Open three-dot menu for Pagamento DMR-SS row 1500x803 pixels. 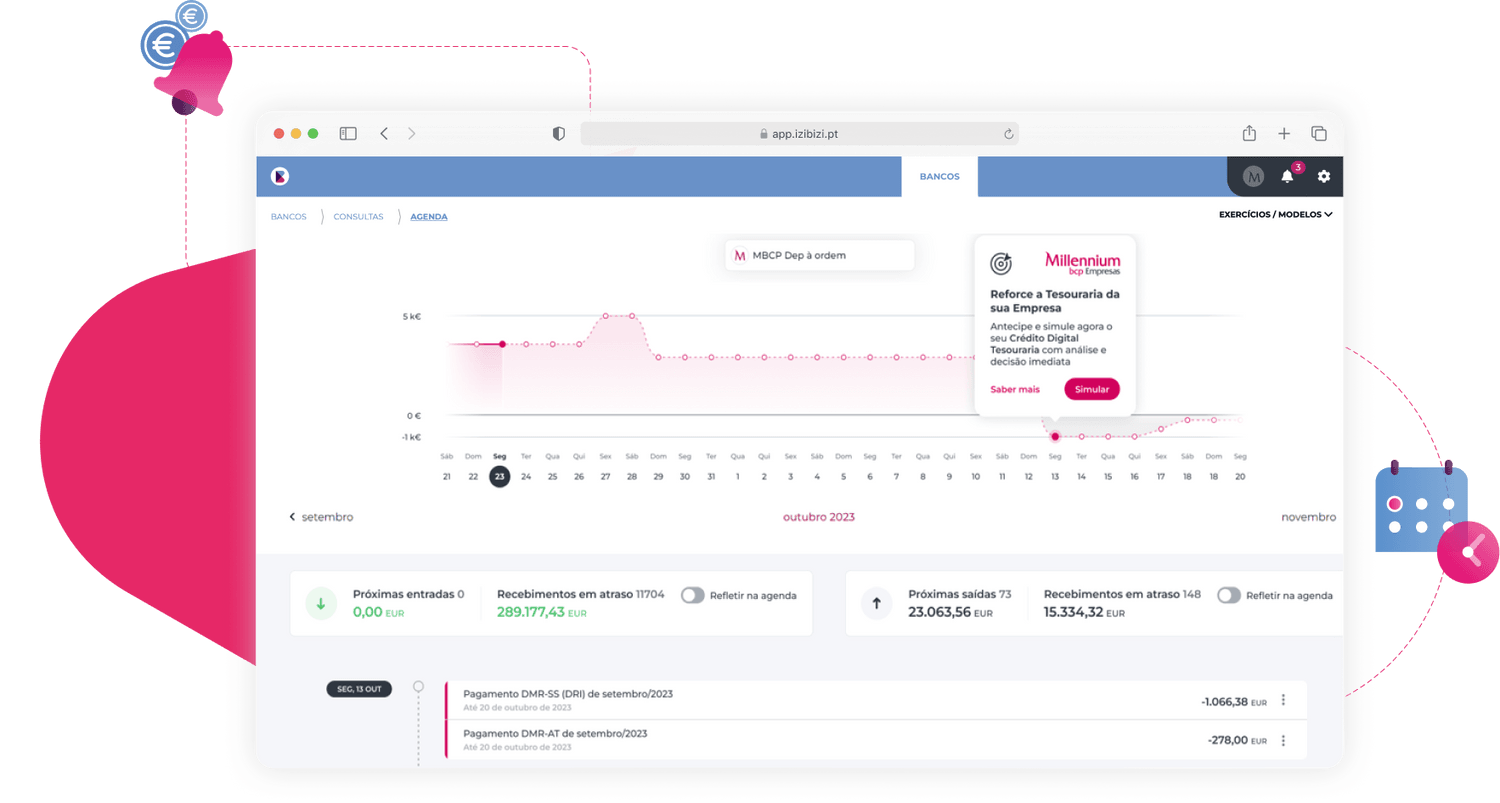pos(1283,701)
